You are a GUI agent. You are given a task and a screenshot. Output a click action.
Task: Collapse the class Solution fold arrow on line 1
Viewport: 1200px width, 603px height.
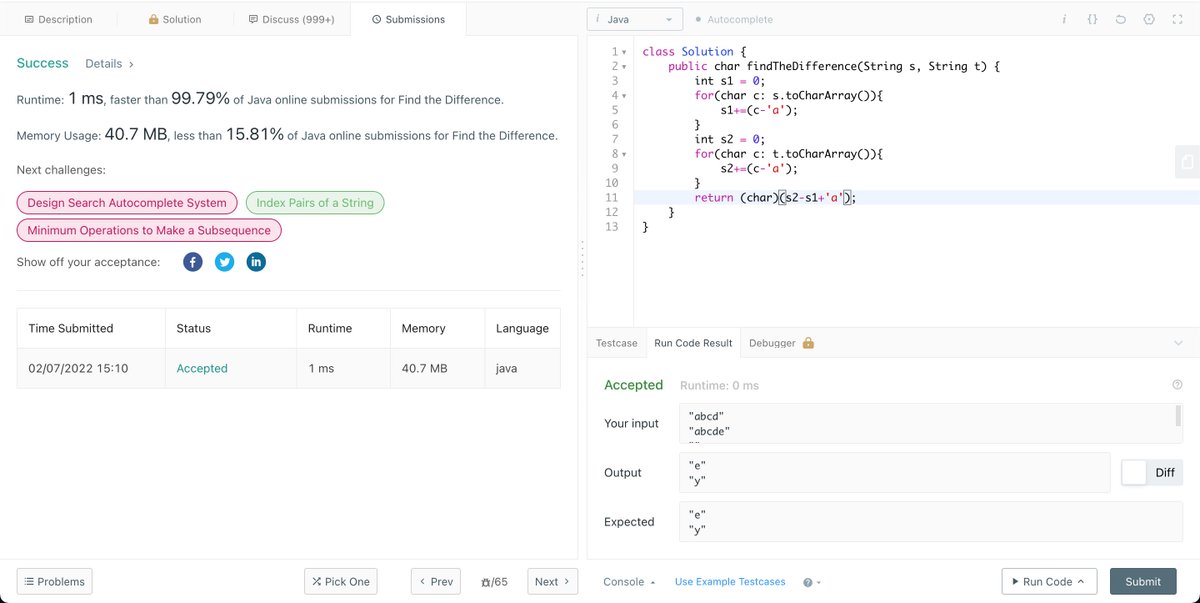[x=624, y=52]
